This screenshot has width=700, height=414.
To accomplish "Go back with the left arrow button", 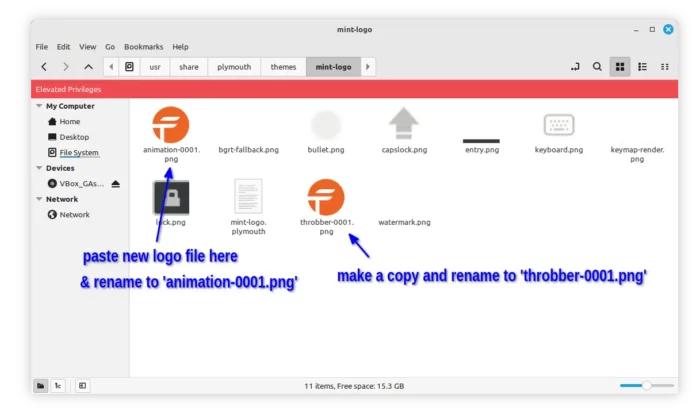I will 44,67.
